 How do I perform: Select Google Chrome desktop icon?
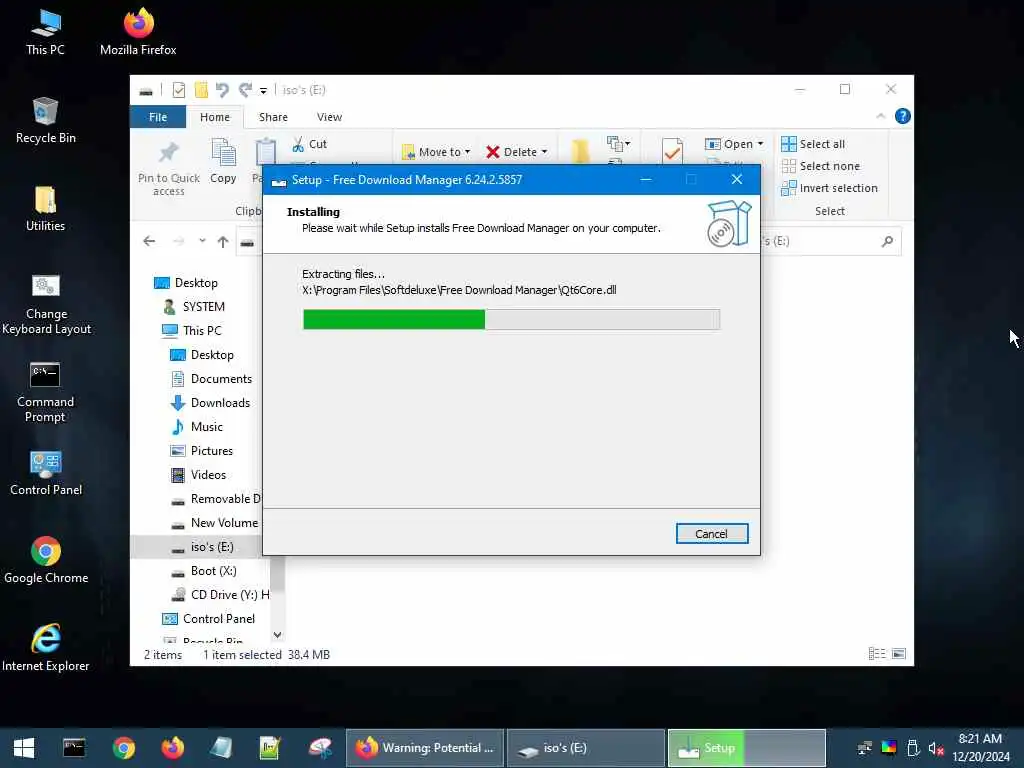point(46,560)
